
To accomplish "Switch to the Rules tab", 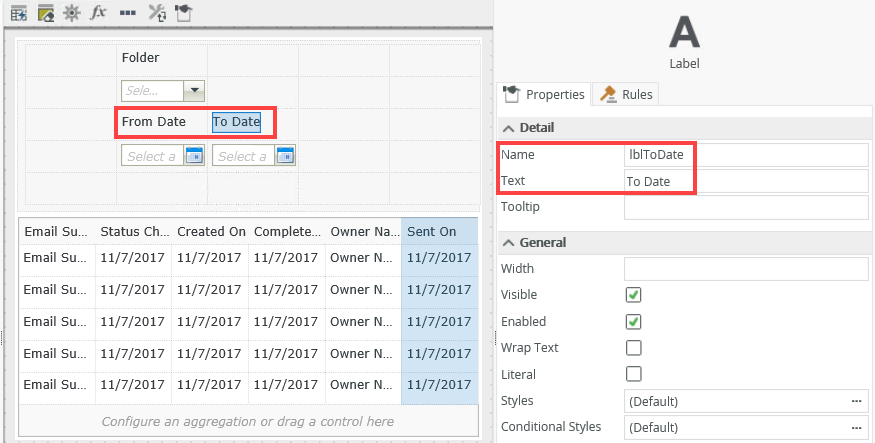I will (625, 94).
